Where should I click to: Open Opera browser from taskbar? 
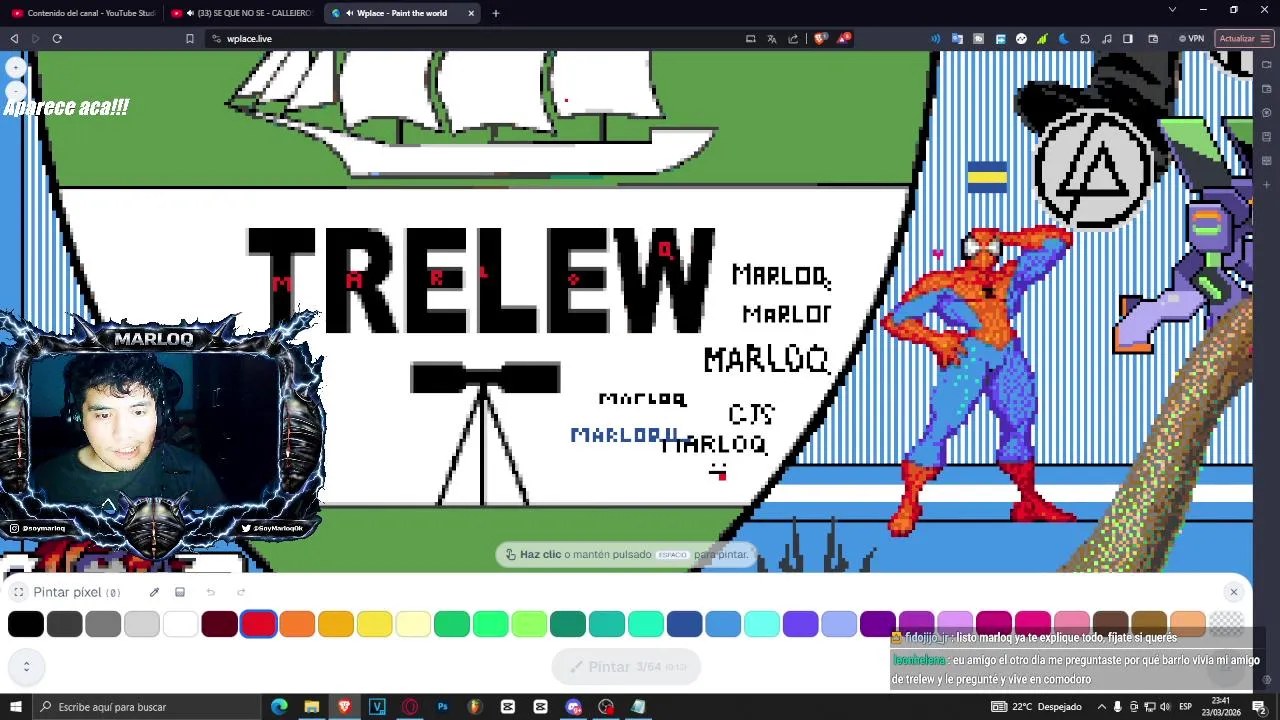coord(410,707)
